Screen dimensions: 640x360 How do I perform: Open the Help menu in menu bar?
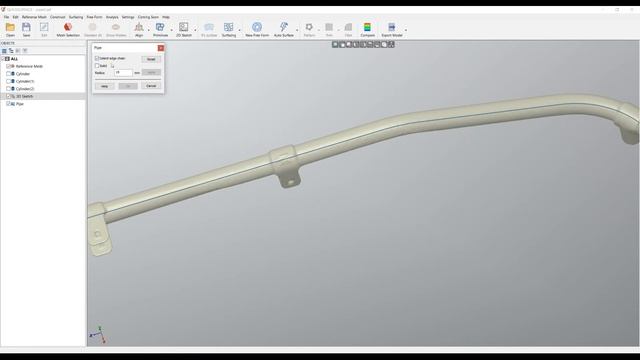pos(166,17)
